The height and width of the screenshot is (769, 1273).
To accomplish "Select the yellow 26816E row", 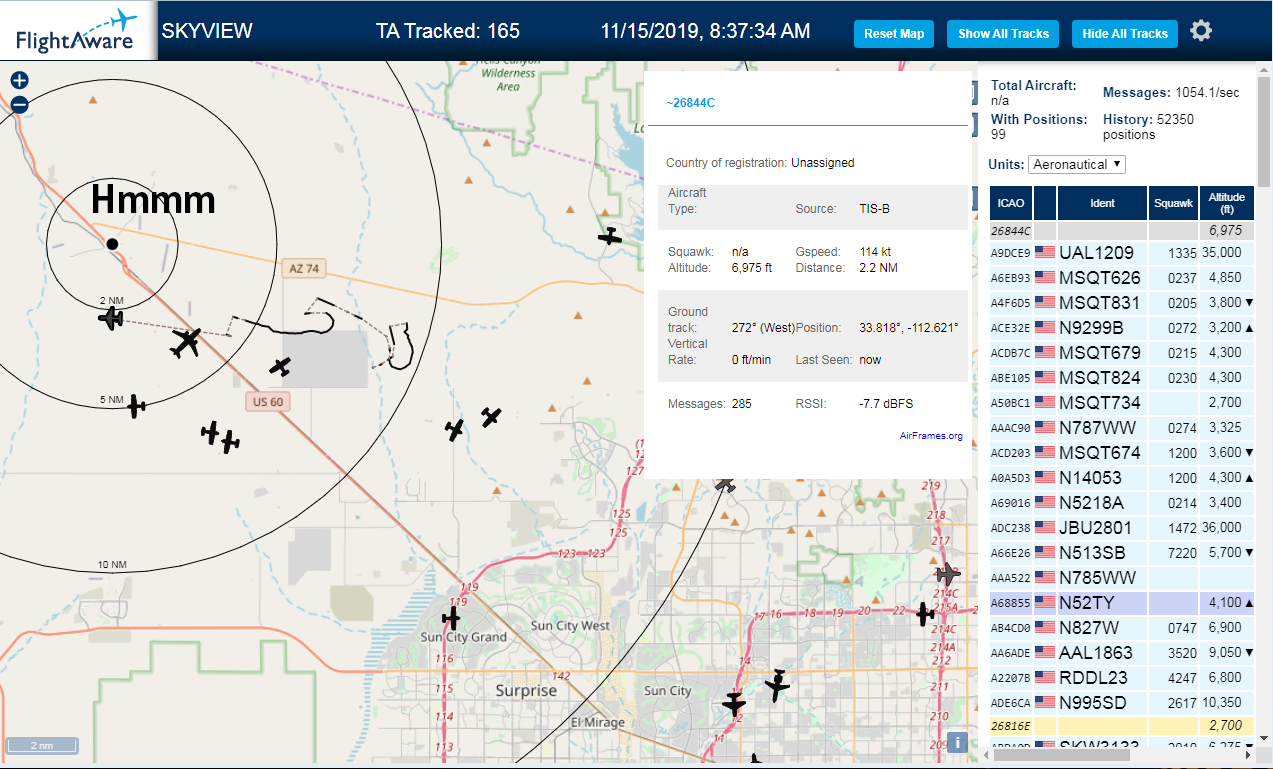I will [1122, 726].
